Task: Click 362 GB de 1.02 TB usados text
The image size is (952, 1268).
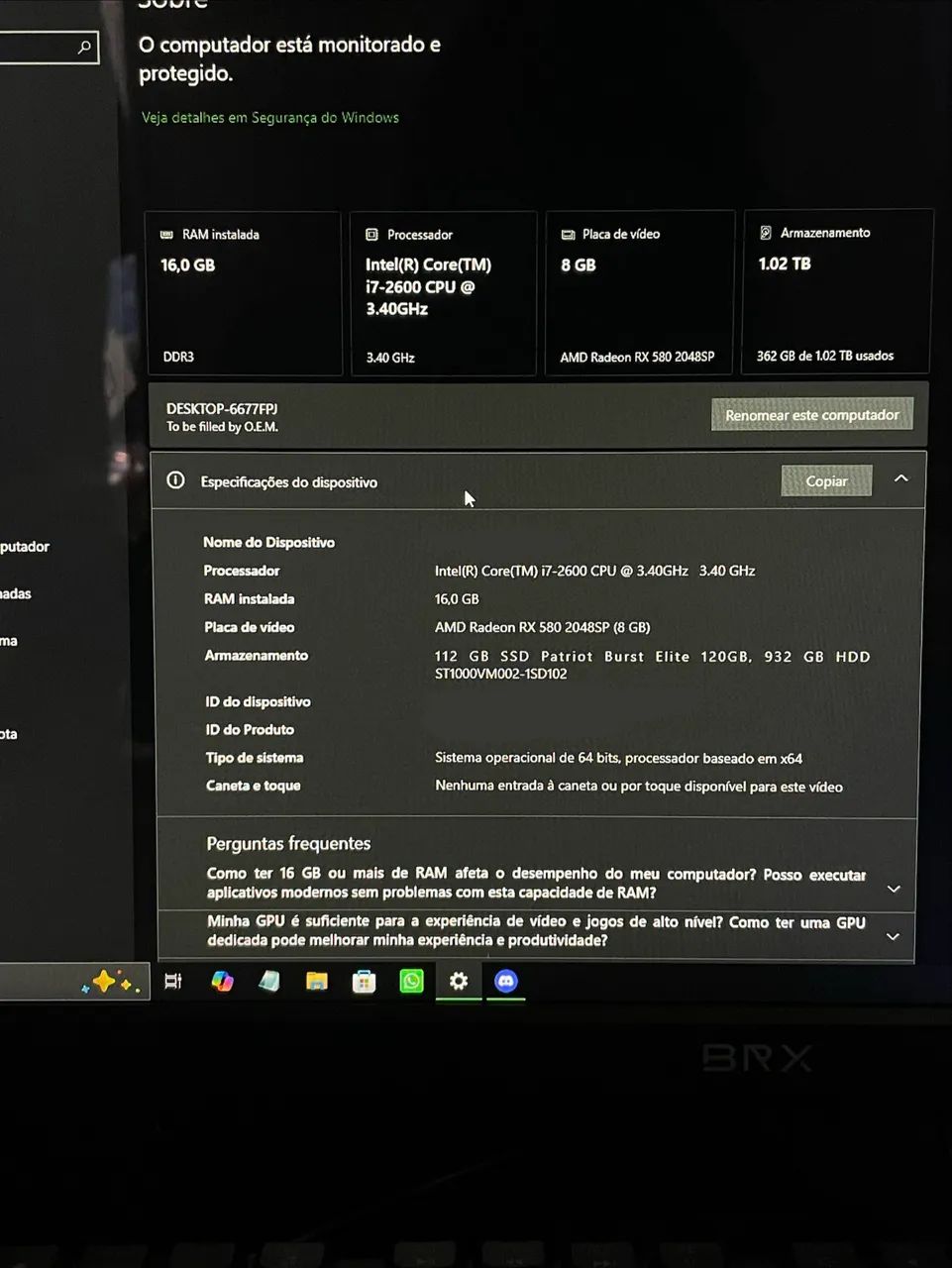Action: tap(825, 356)
